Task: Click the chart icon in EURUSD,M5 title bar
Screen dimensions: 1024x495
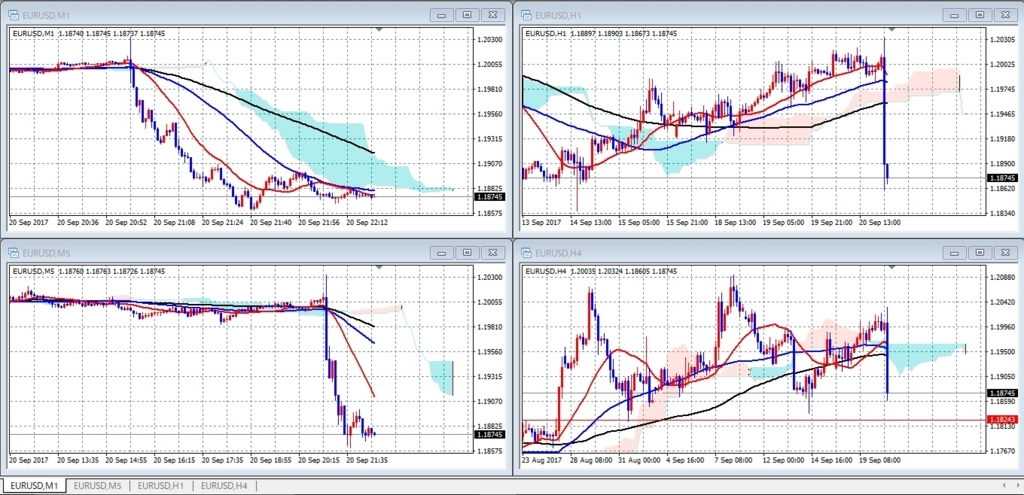Action: [14, 253]
